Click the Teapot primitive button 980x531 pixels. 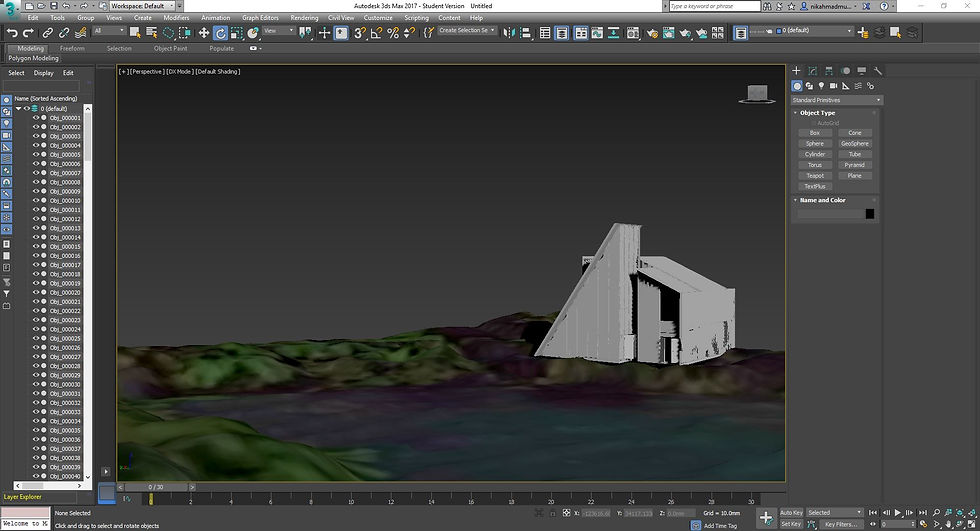point(815,176)
